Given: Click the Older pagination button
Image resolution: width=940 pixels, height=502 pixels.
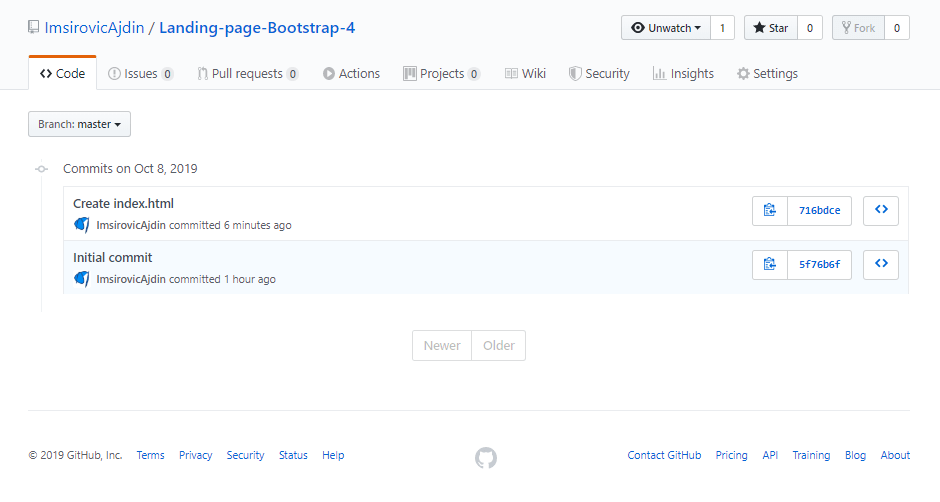Looking at the screenshot, I should click(499, 345).
